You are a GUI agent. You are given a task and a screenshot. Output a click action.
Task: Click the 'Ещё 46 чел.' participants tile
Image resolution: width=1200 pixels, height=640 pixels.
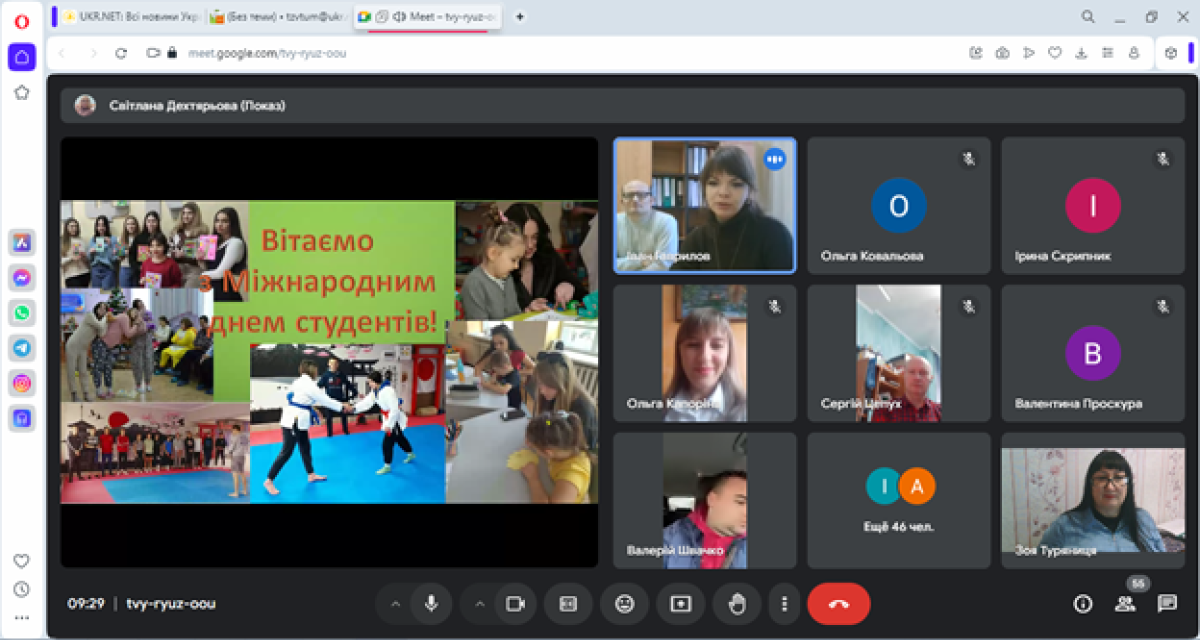(899, 500)
